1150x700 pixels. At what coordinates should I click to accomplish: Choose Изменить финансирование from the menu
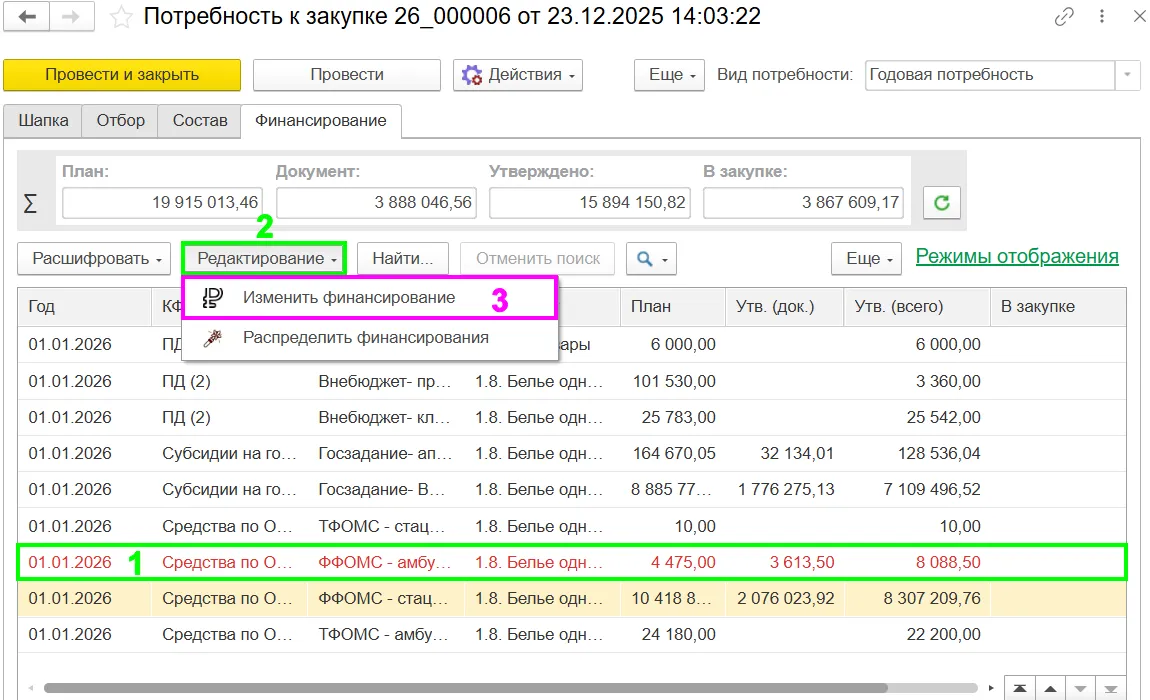coord(370,298)
